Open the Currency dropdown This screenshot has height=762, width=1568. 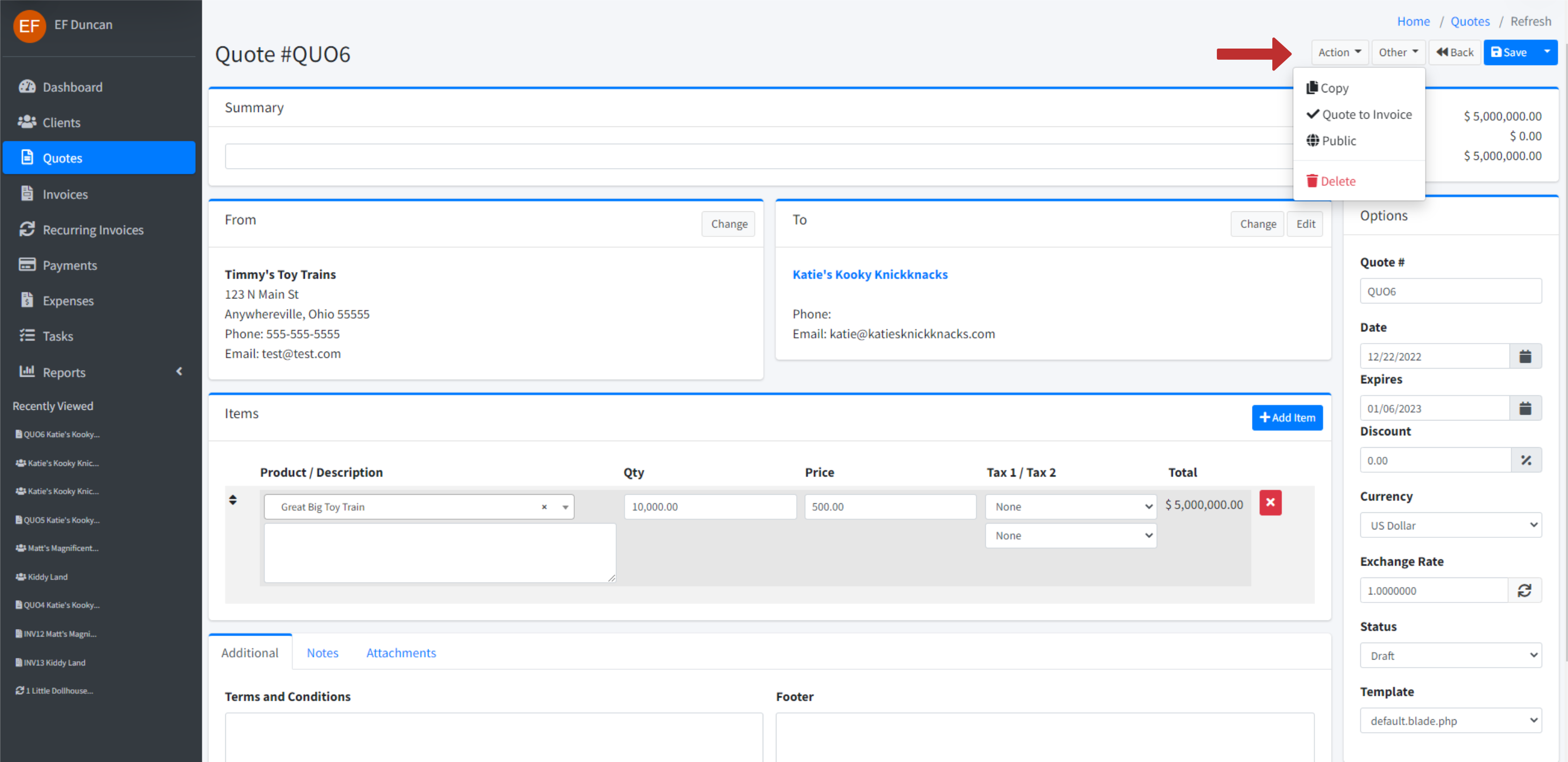click(1450, 525)
